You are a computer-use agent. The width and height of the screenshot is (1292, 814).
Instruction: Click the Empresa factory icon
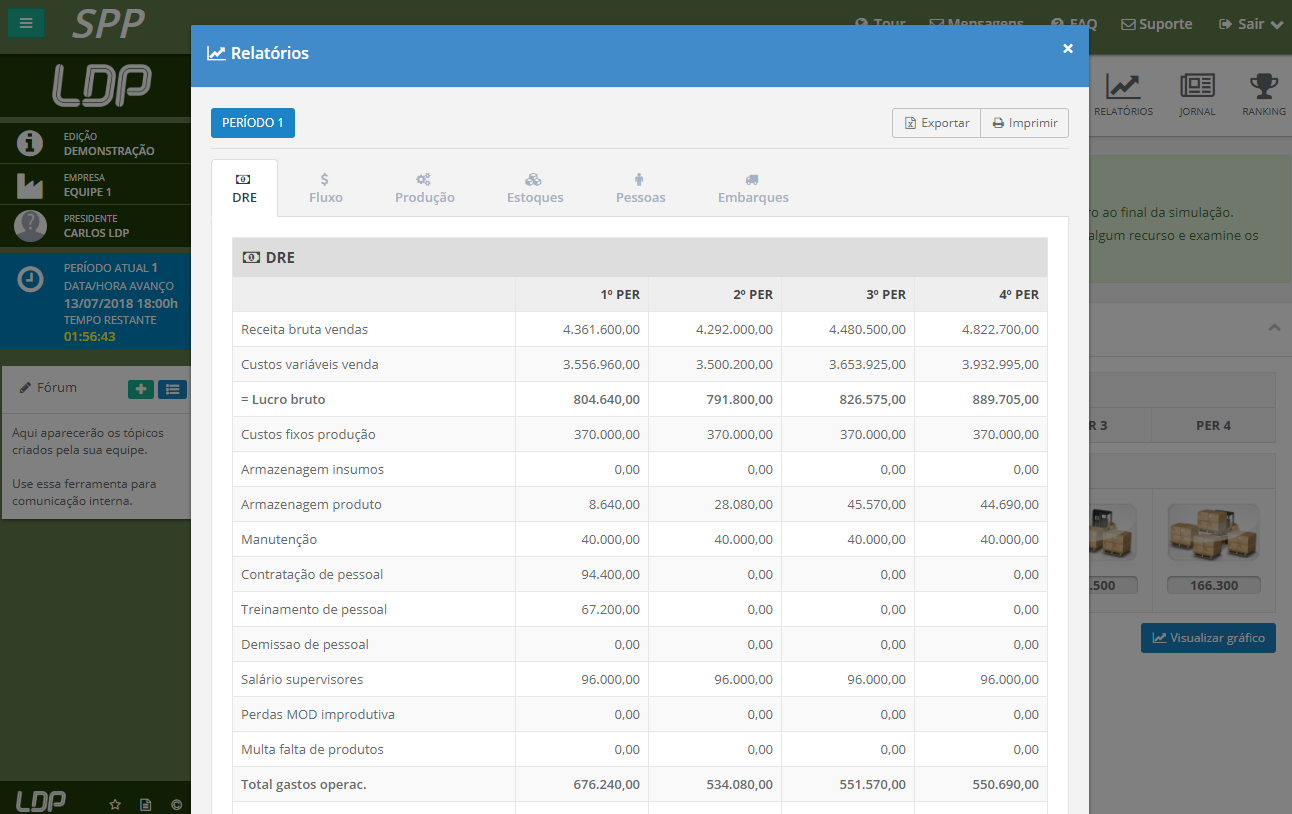(30, 185)
